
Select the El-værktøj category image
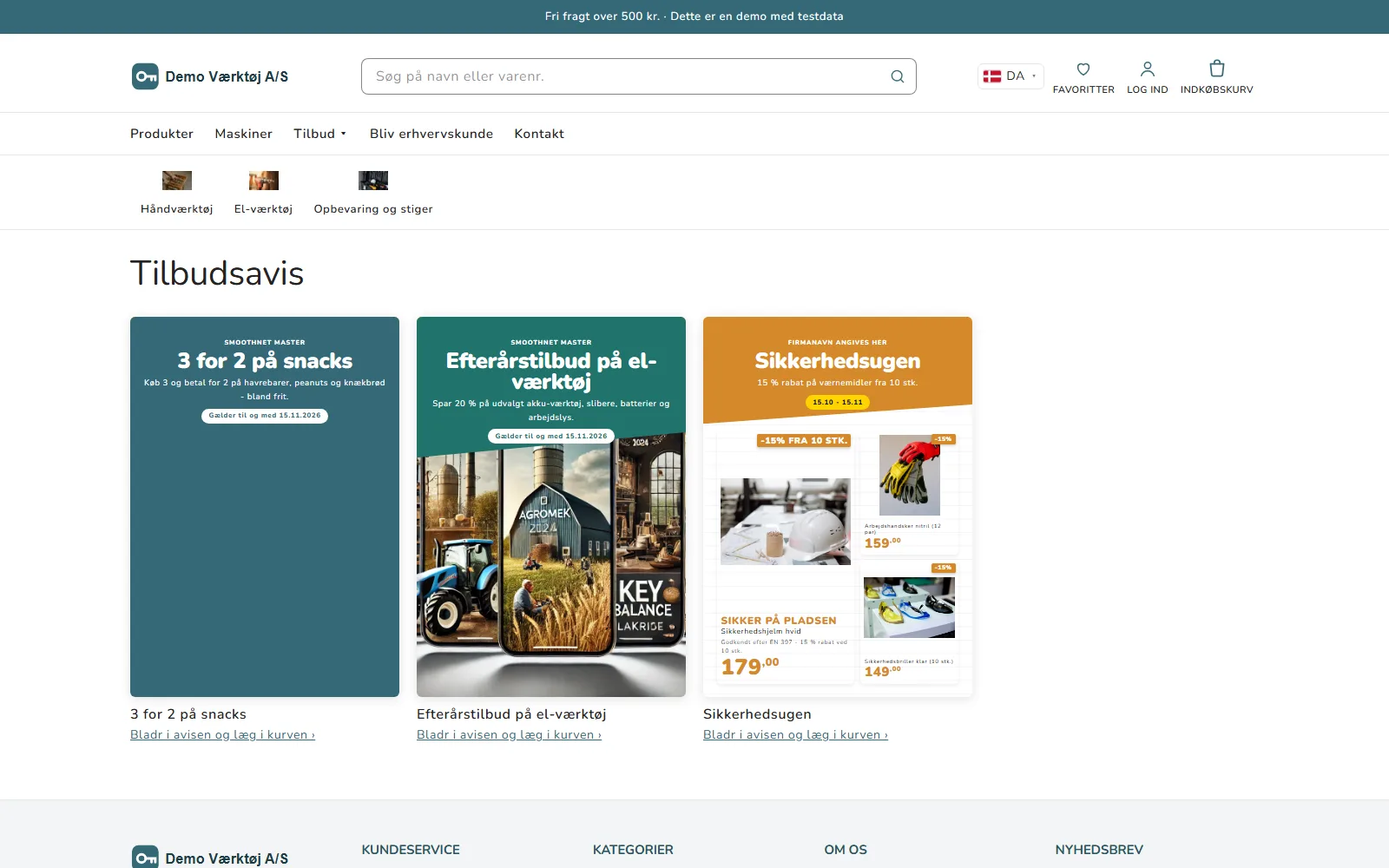pos(264,180)
